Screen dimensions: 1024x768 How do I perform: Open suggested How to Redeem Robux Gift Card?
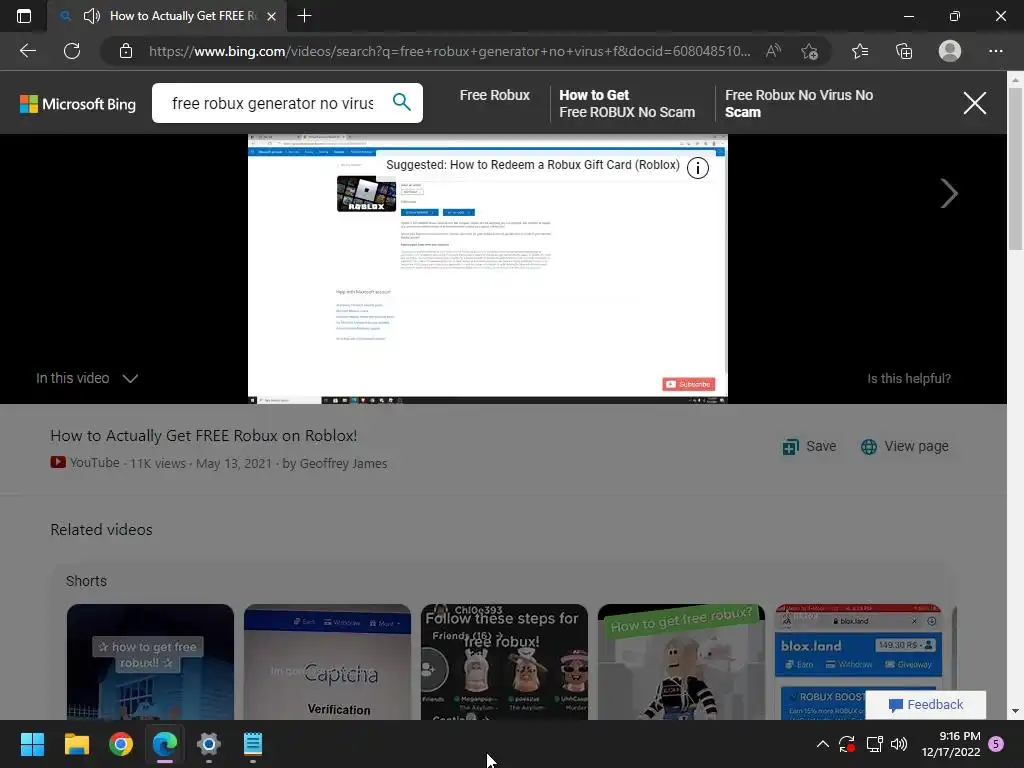532,165
